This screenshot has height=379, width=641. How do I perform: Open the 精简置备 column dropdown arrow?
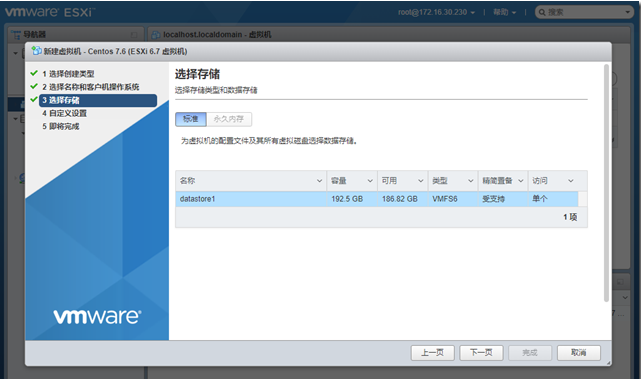coord(521,181)
